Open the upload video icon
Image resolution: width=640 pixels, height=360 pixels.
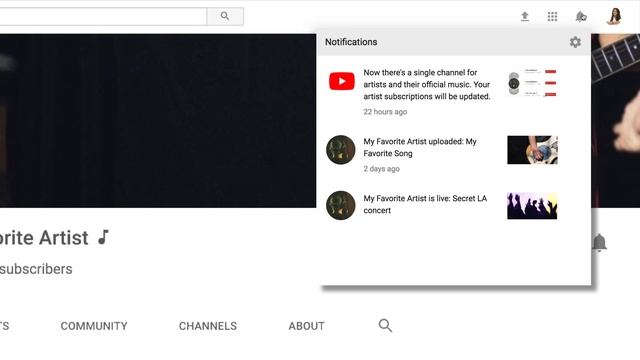[x=525, y=16]
